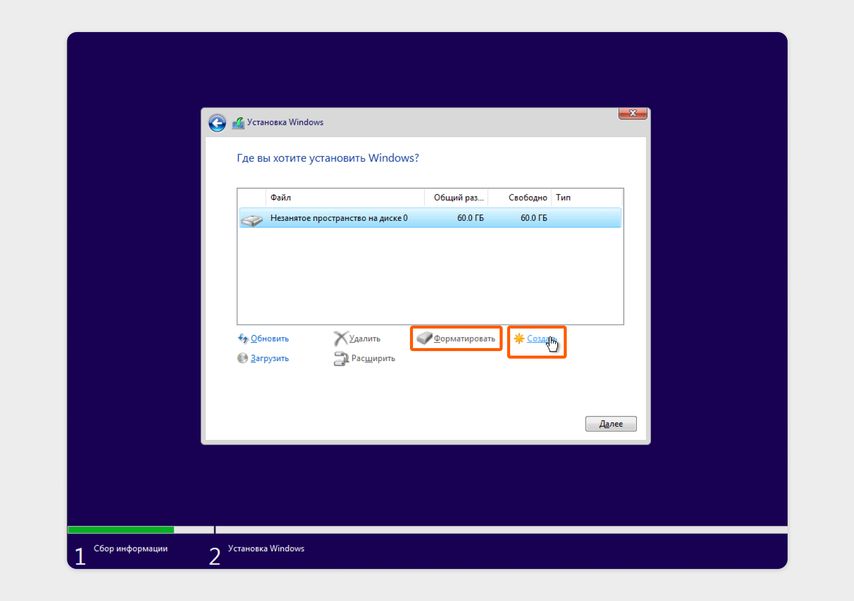Click the star icon beside Создать
Screen dimensions: 854x601
519,338
